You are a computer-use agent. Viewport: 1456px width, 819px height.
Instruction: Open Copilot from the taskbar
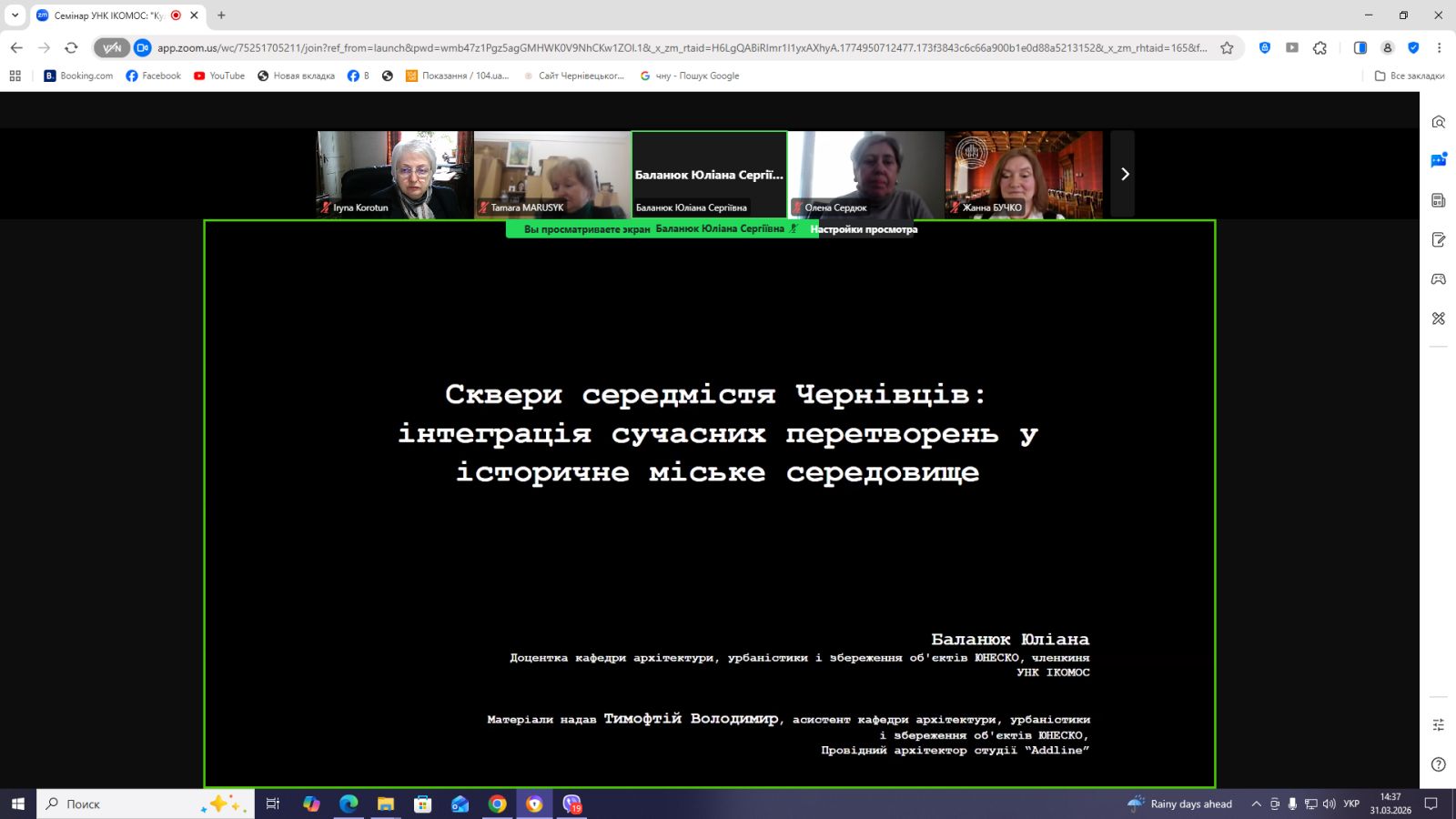pyautogui.click(x=311, y=804)
